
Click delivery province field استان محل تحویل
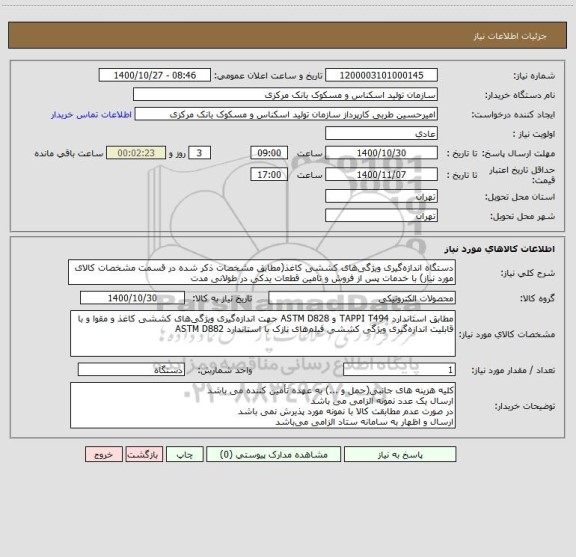tap(381, 196)
